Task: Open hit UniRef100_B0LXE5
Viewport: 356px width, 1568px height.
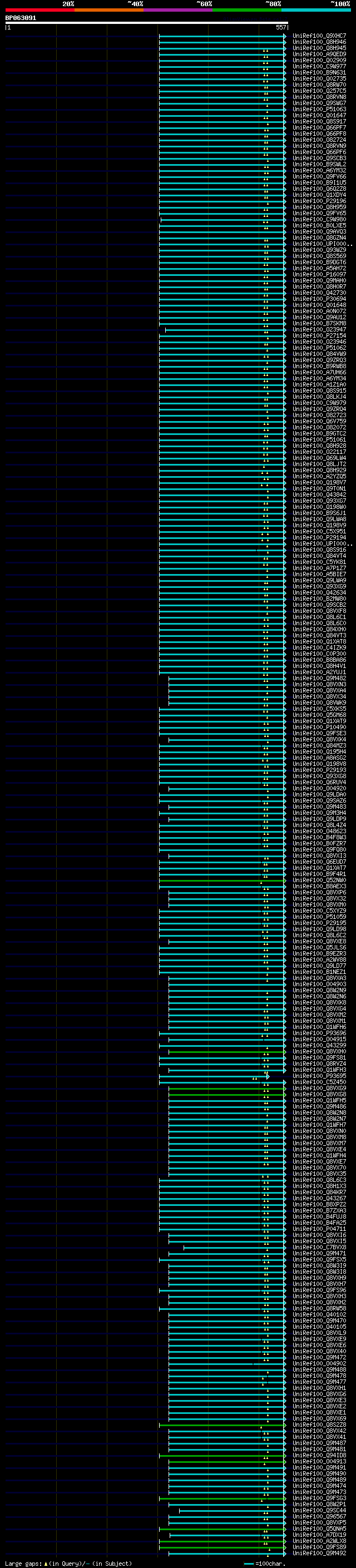Action: point(319,225)
